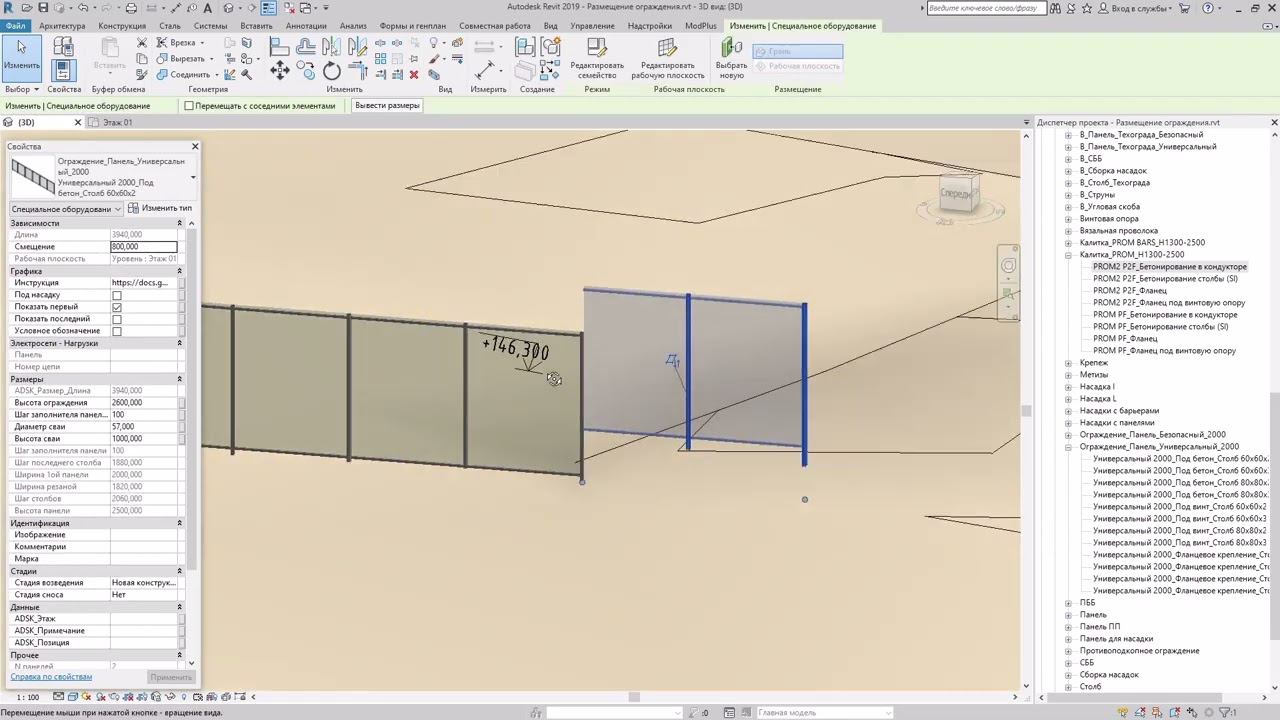Image resolution: width=1280 pixels, height=720 pixels.
Task: Click the Смещение value field
Action: 144,246
